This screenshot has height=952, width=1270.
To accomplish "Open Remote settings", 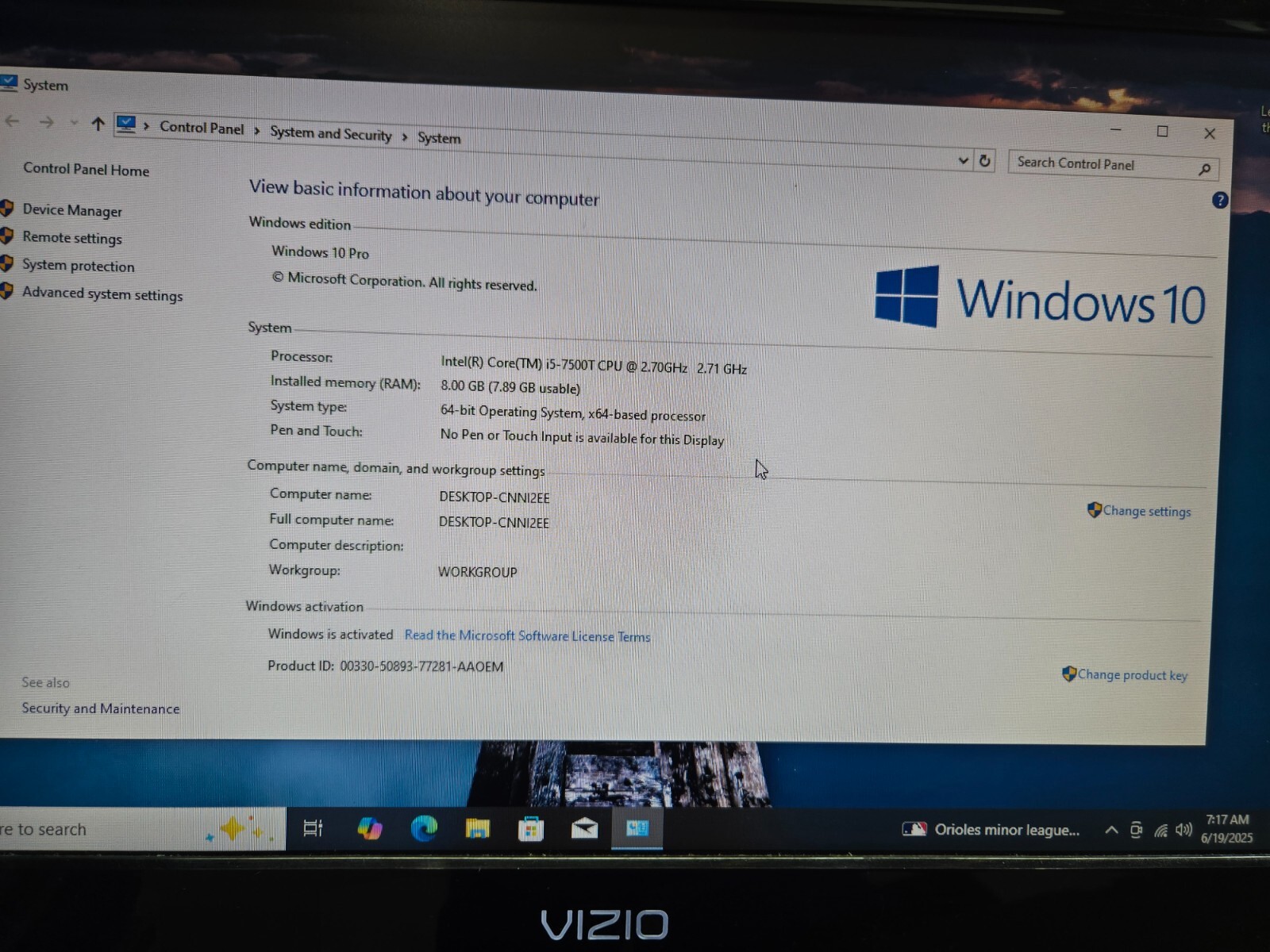I will pyautogui.click(x=72, y=237).
